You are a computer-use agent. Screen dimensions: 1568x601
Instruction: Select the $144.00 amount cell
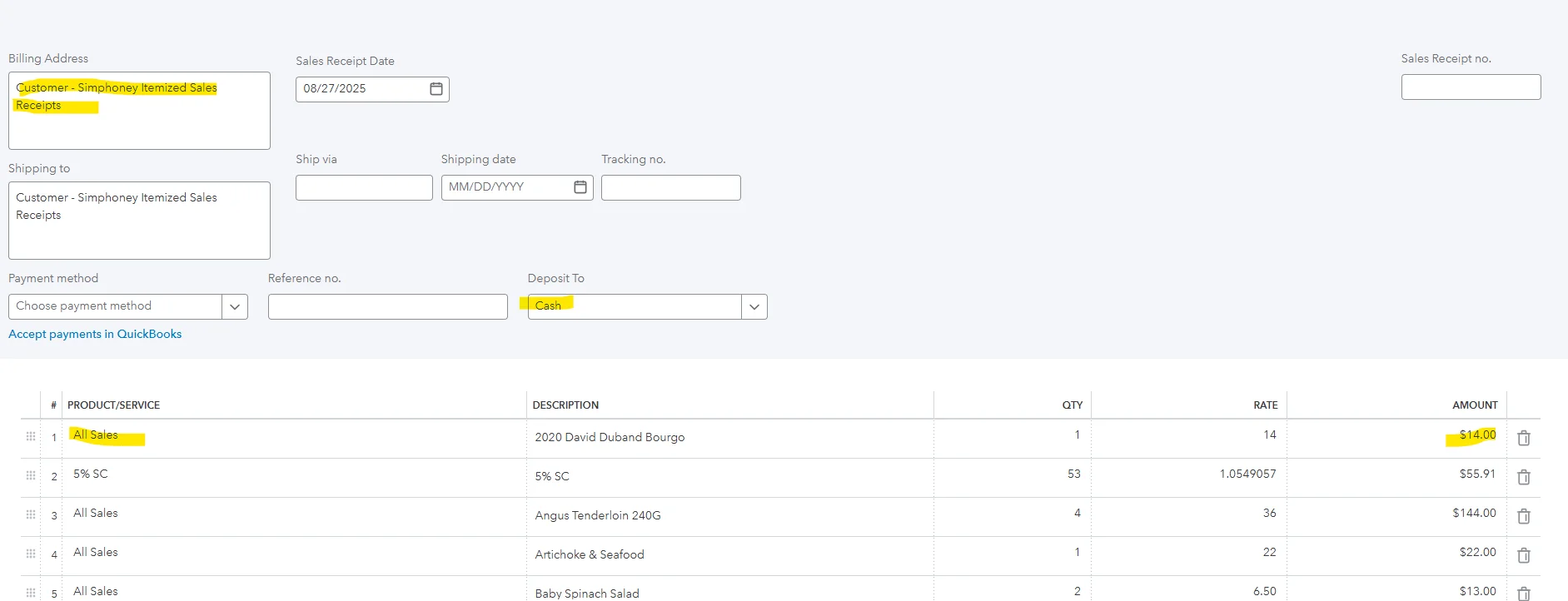click(x=1396, y=516)
